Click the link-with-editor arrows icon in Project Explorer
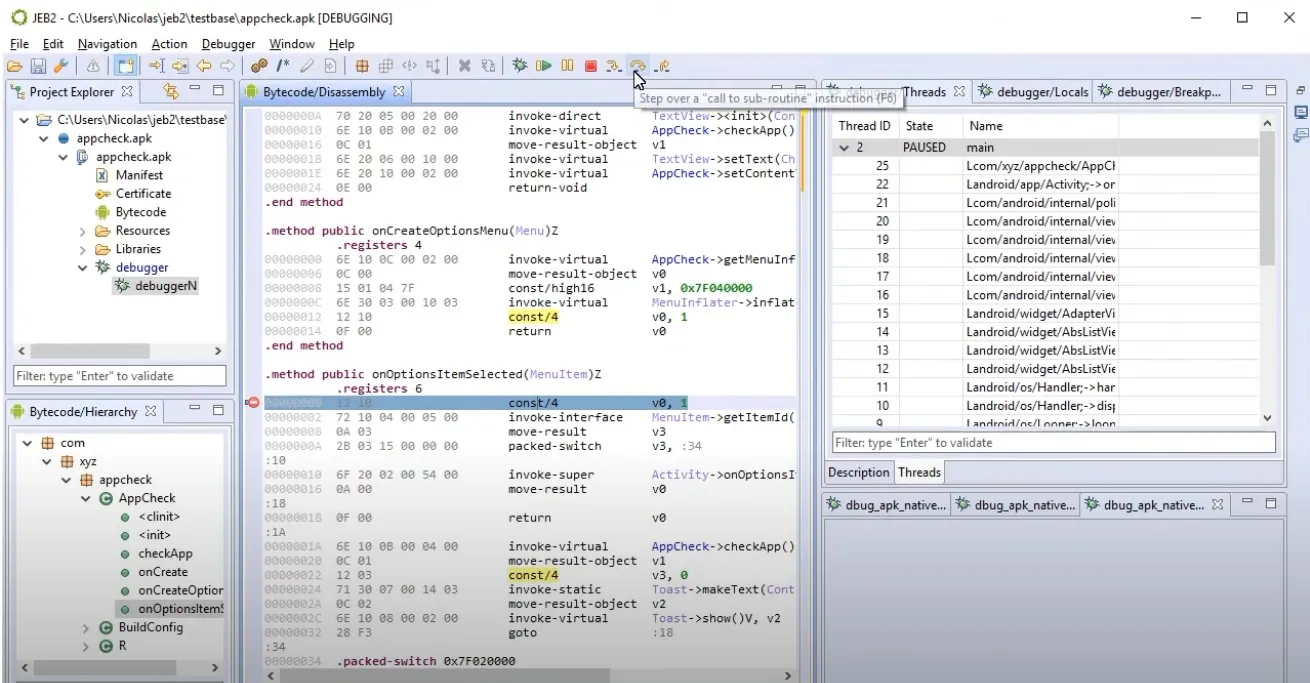Viewport: 1310px width, 683px height. pos(170,91)
